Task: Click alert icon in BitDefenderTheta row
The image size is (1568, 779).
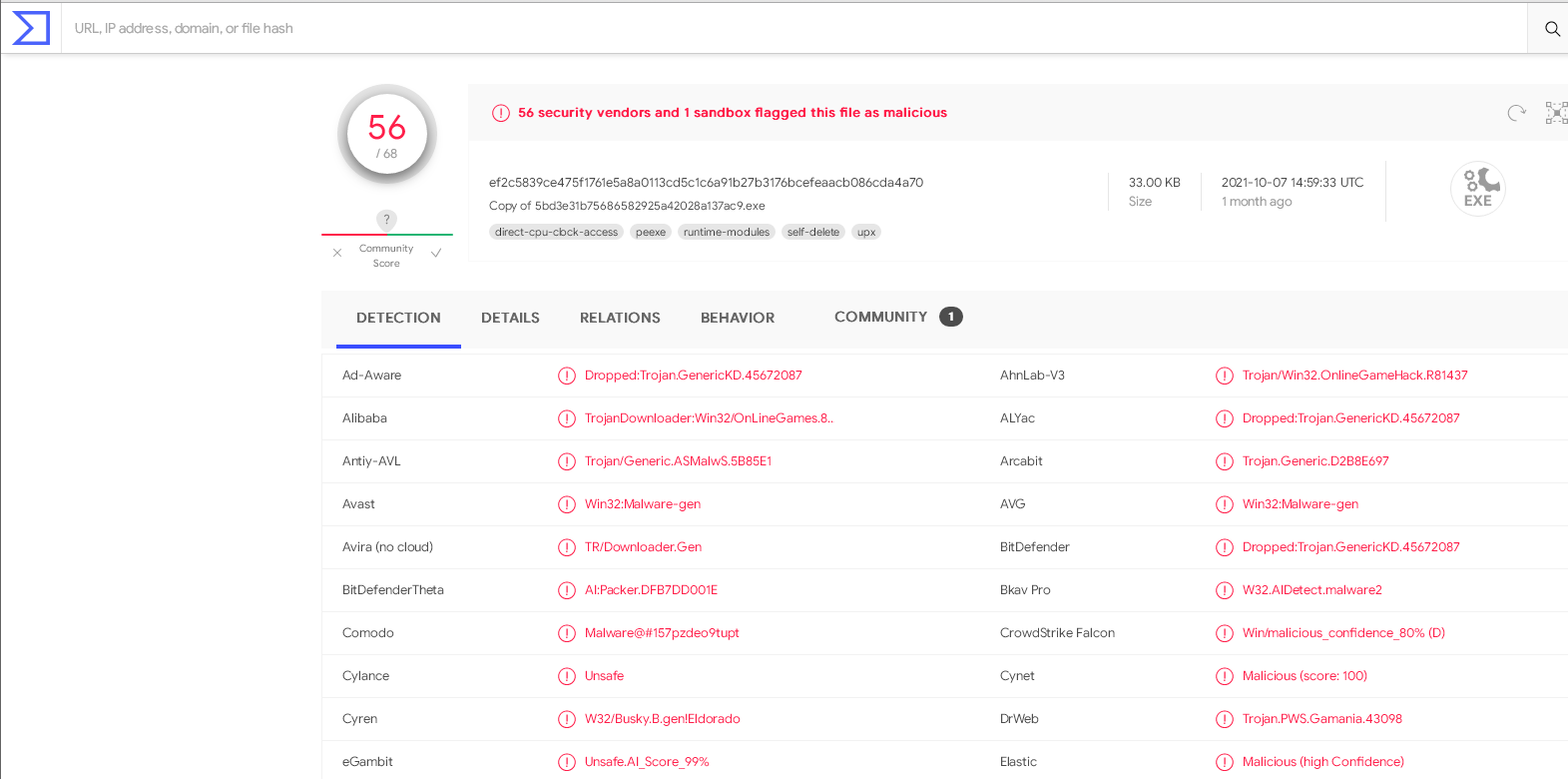Action: (567, 590)
